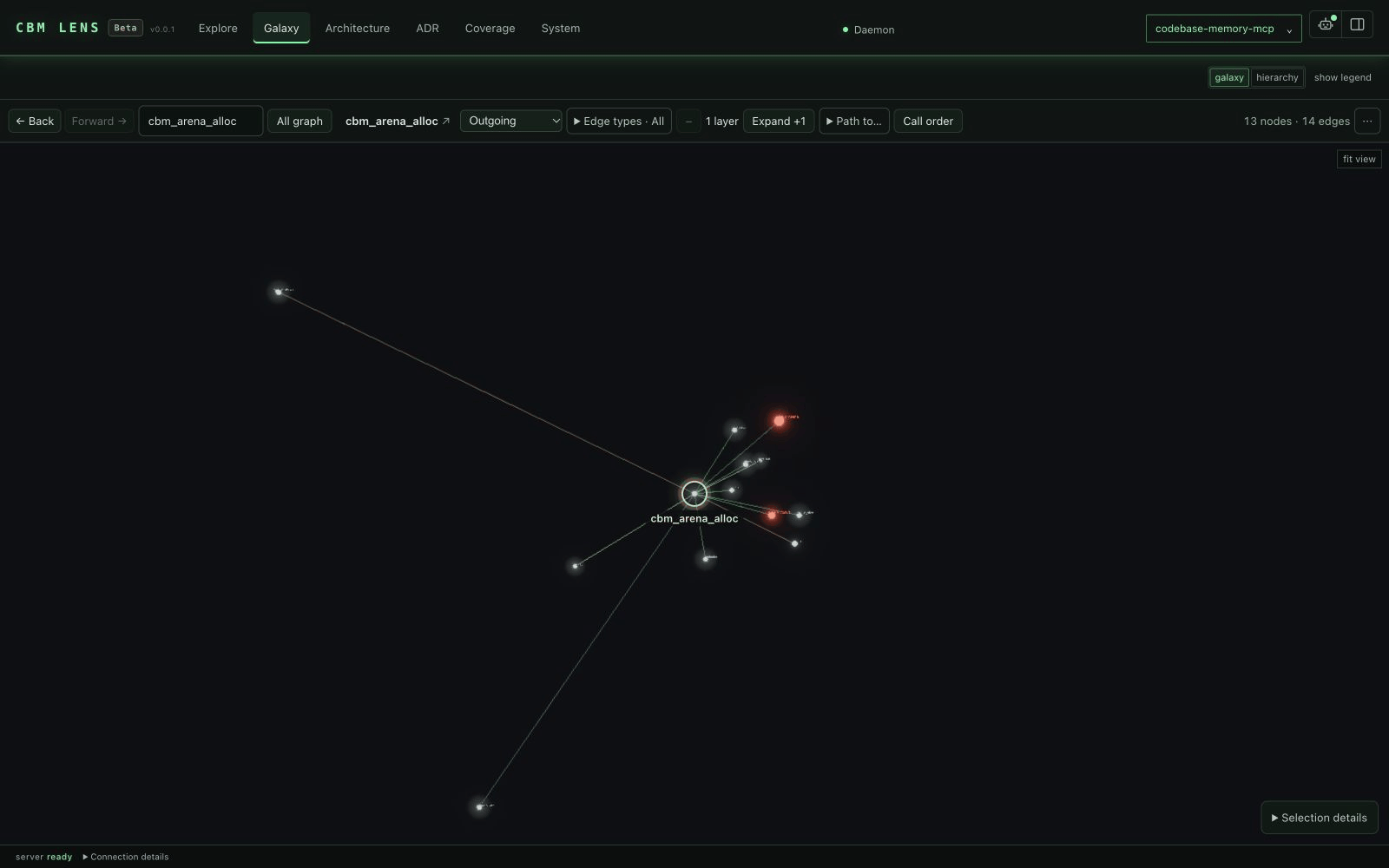Click the Daemon status indicator
The width and height of the screenshot is (1389, 868).
868,30
